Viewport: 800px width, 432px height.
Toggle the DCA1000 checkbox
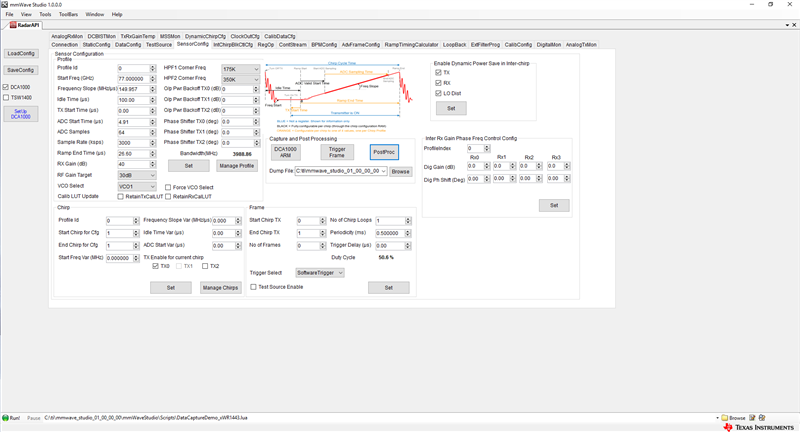coord(6,87)
